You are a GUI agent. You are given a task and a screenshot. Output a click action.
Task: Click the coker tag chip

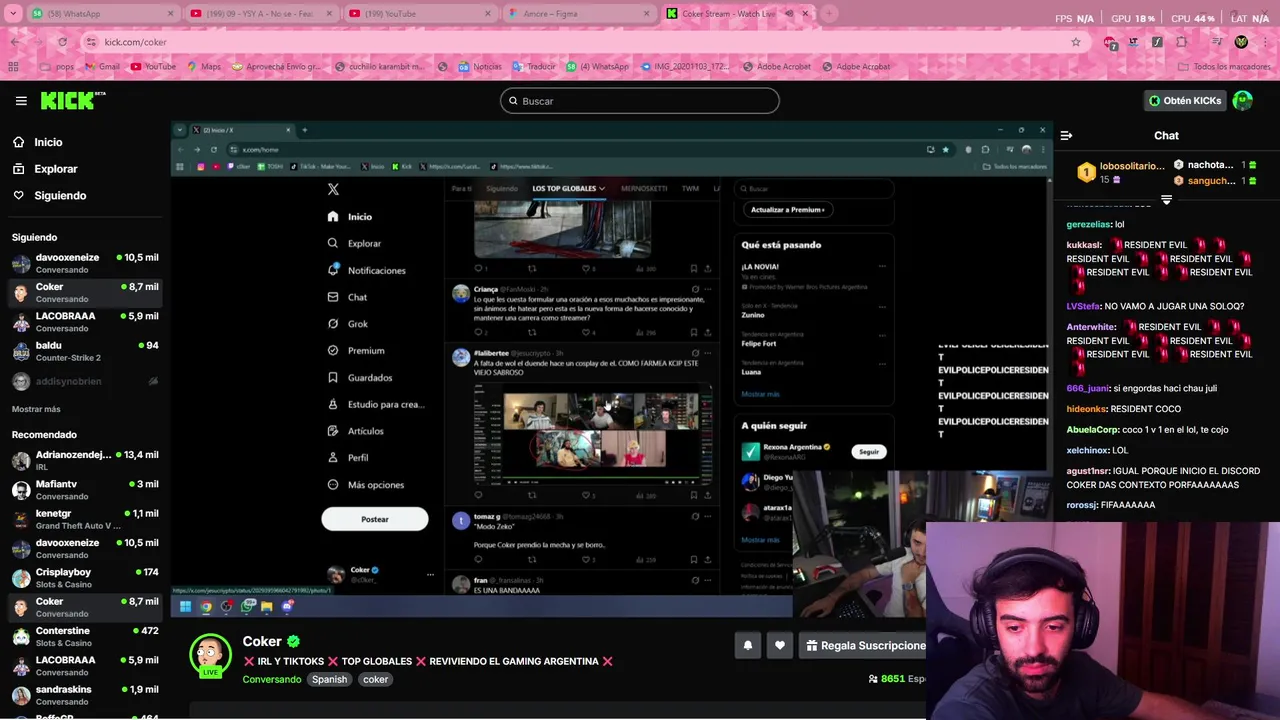pos(375,679)
